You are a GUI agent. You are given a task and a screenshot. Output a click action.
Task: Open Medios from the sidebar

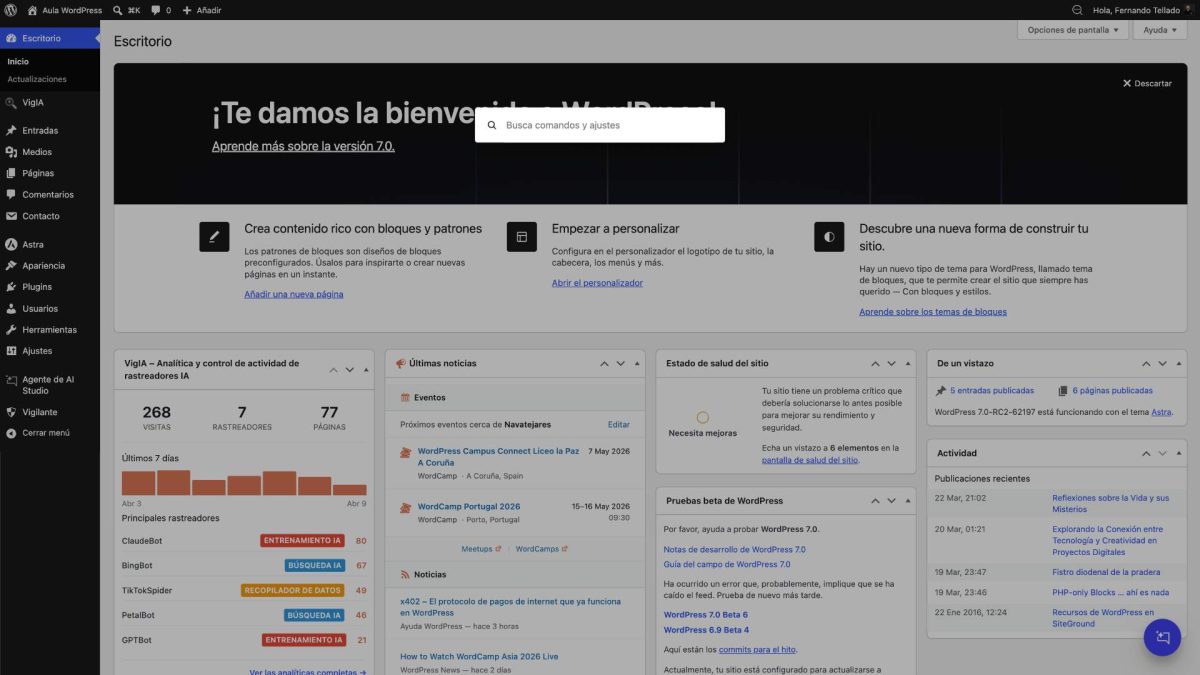44,151
